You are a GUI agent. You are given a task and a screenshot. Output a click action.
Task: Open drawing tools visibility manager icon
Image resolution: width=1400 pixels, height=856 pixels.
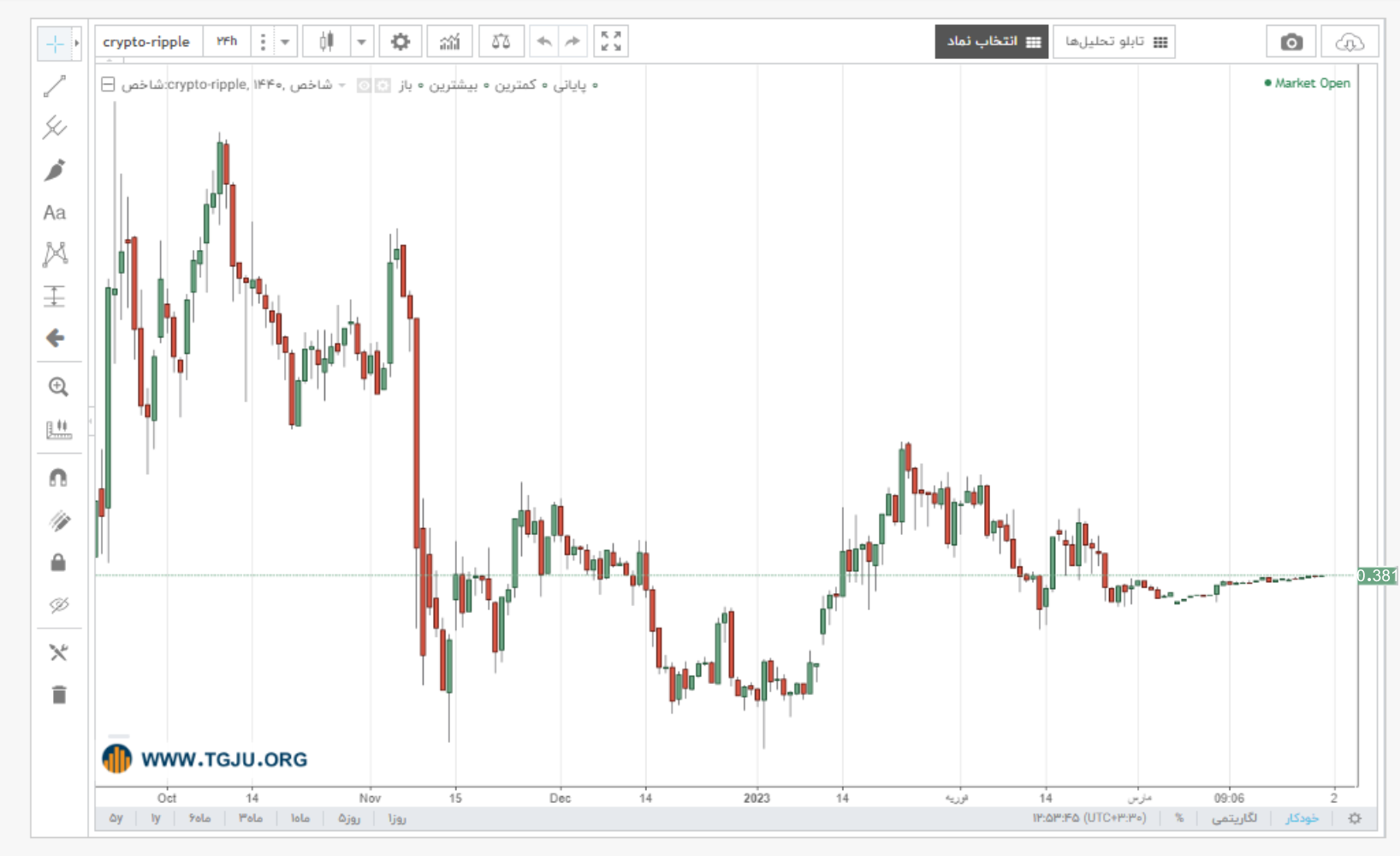(58, 652)
